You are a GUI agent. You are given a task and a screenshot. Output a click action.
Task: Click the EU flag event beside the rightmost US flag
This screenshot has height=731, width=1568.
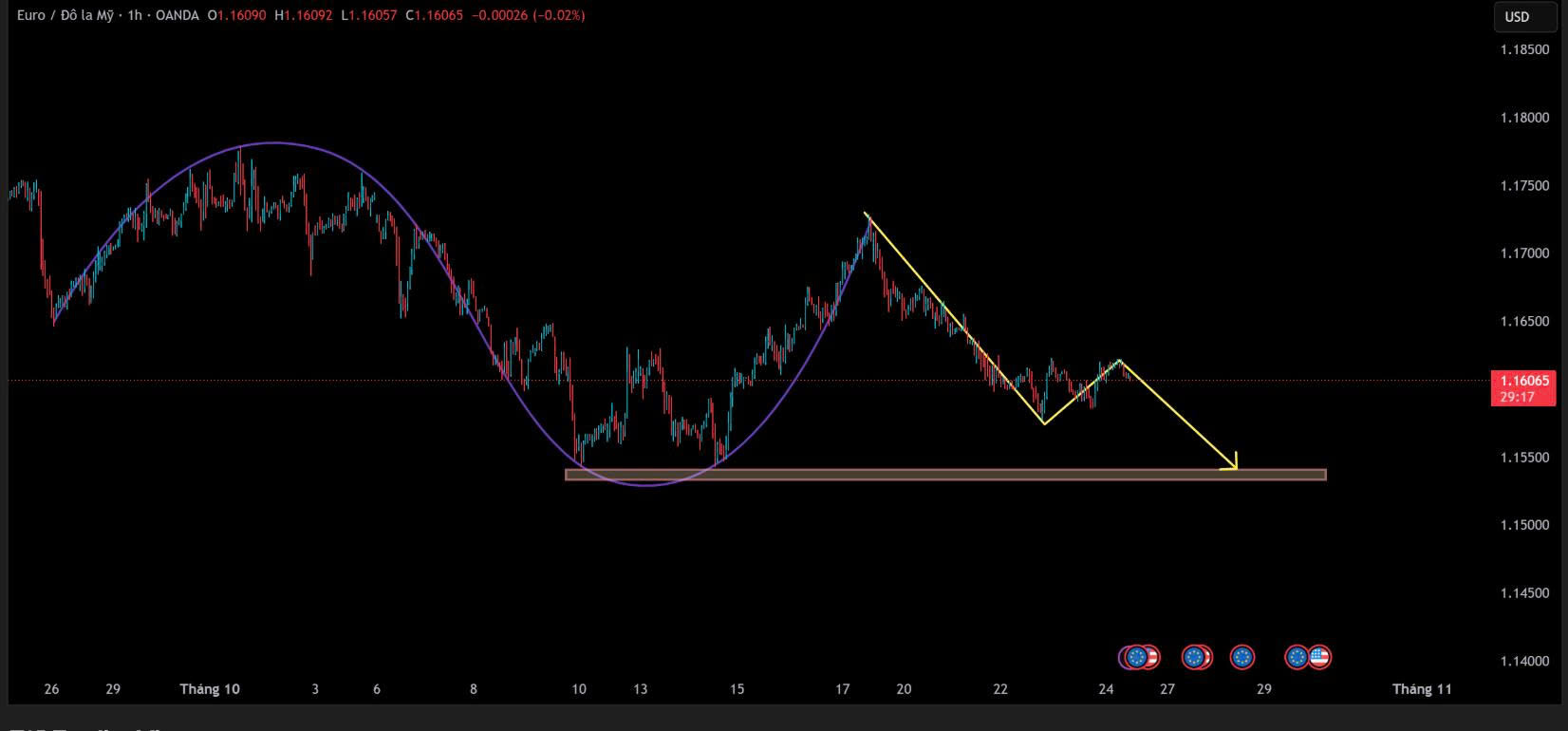coord(1297,657)
